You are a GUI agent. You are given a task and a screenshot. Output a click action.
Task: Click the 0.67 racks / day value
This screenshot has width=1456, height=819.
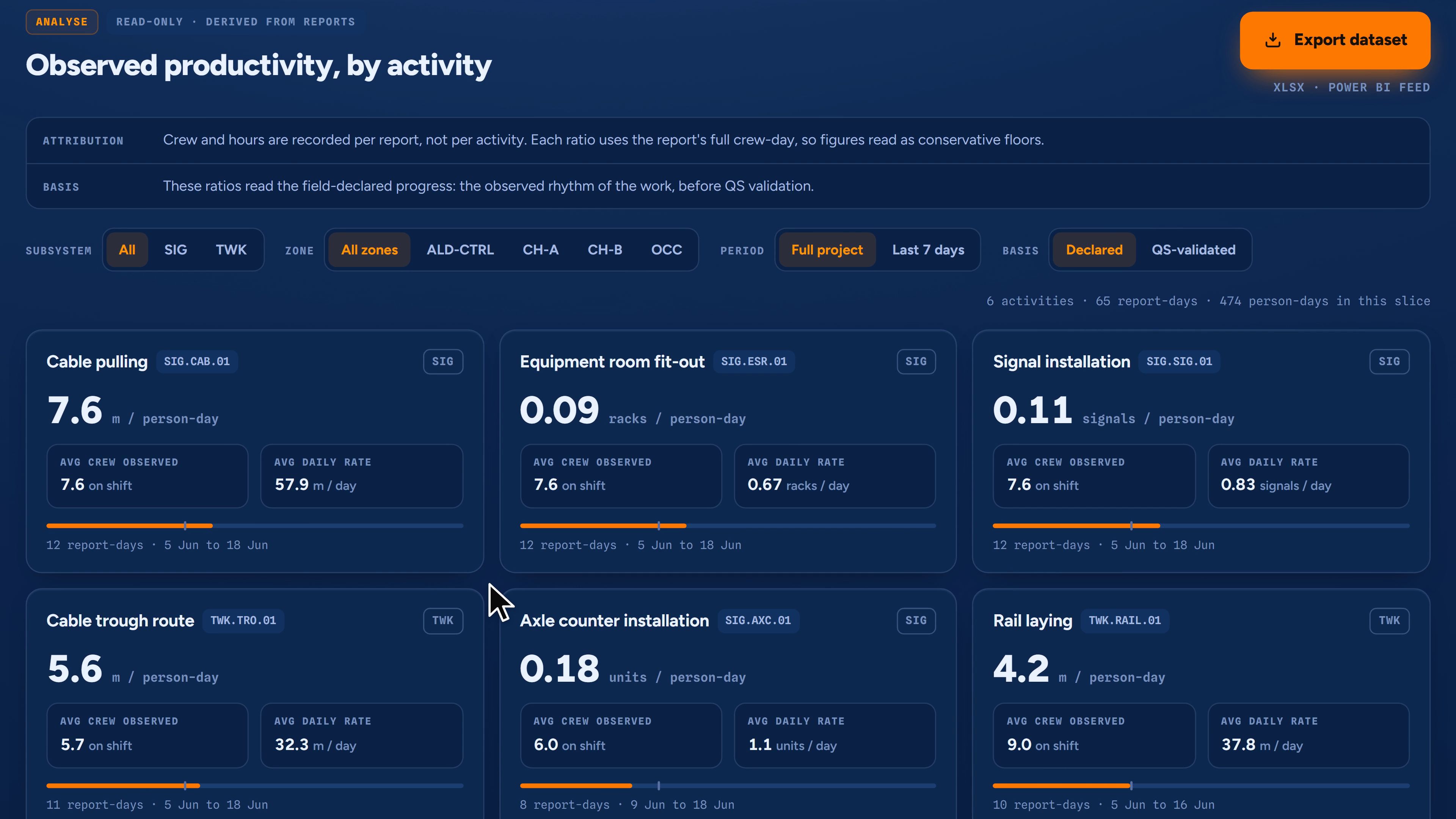[x=798, y=485]
